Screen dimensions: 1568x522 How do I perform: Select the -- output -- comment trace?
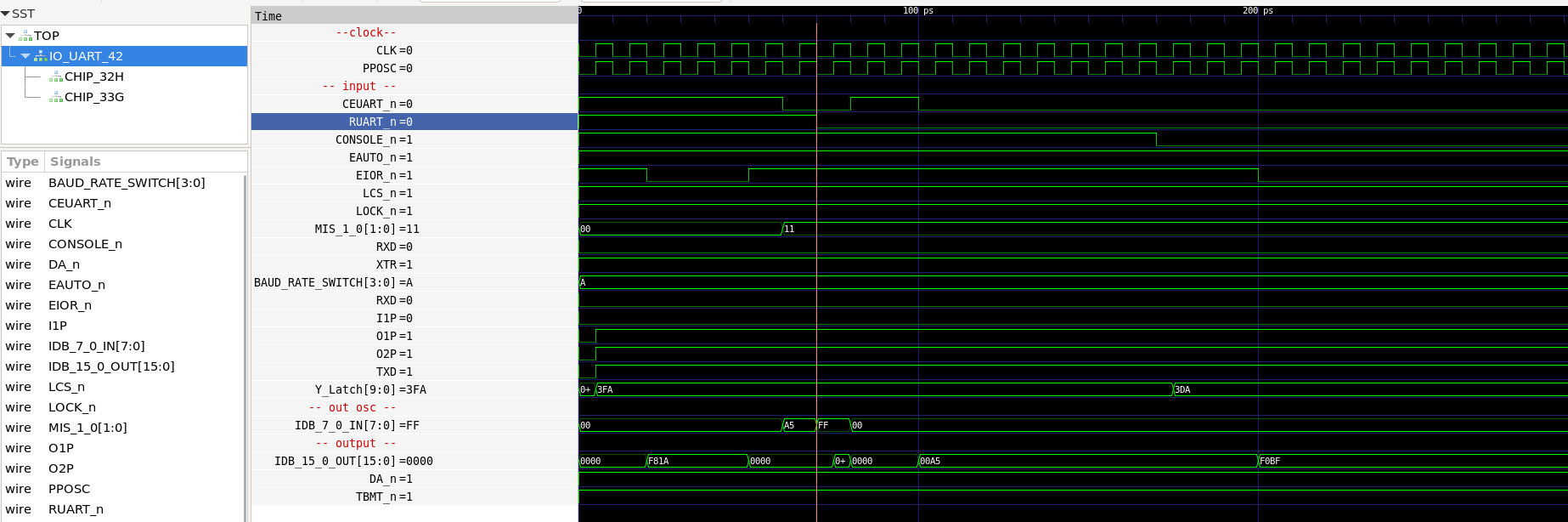click(x=356, y=443)
